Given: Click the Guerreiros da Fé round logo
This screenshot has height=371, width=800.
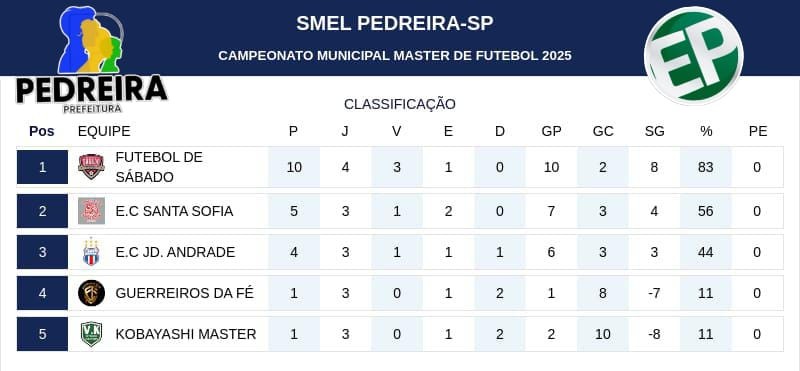Looking at the screenshot, I should (x=91, y=293).
